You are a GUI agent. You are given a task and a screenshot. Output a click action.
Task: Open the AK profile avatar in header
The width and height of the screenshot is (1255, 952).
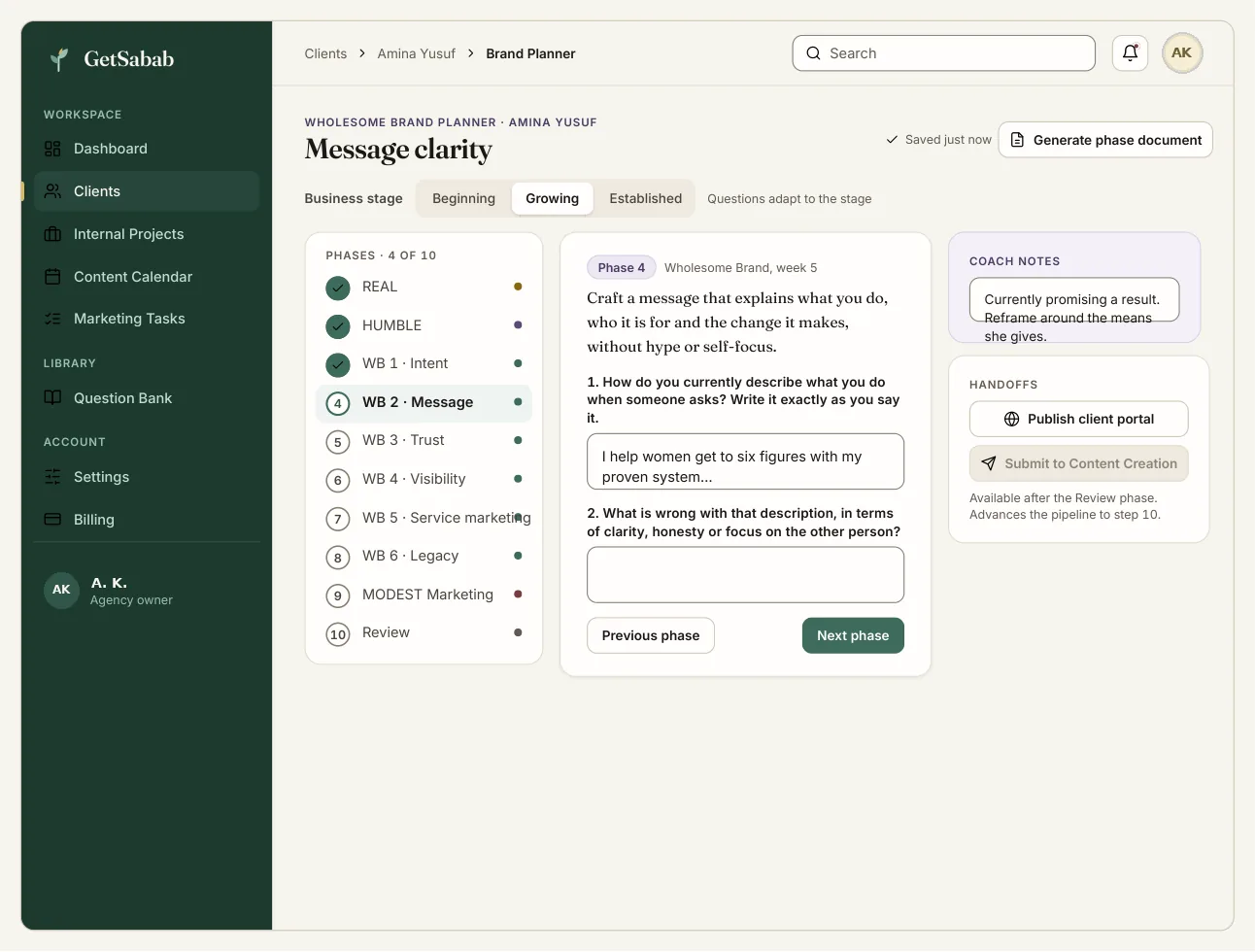(x=1182, y=53)
